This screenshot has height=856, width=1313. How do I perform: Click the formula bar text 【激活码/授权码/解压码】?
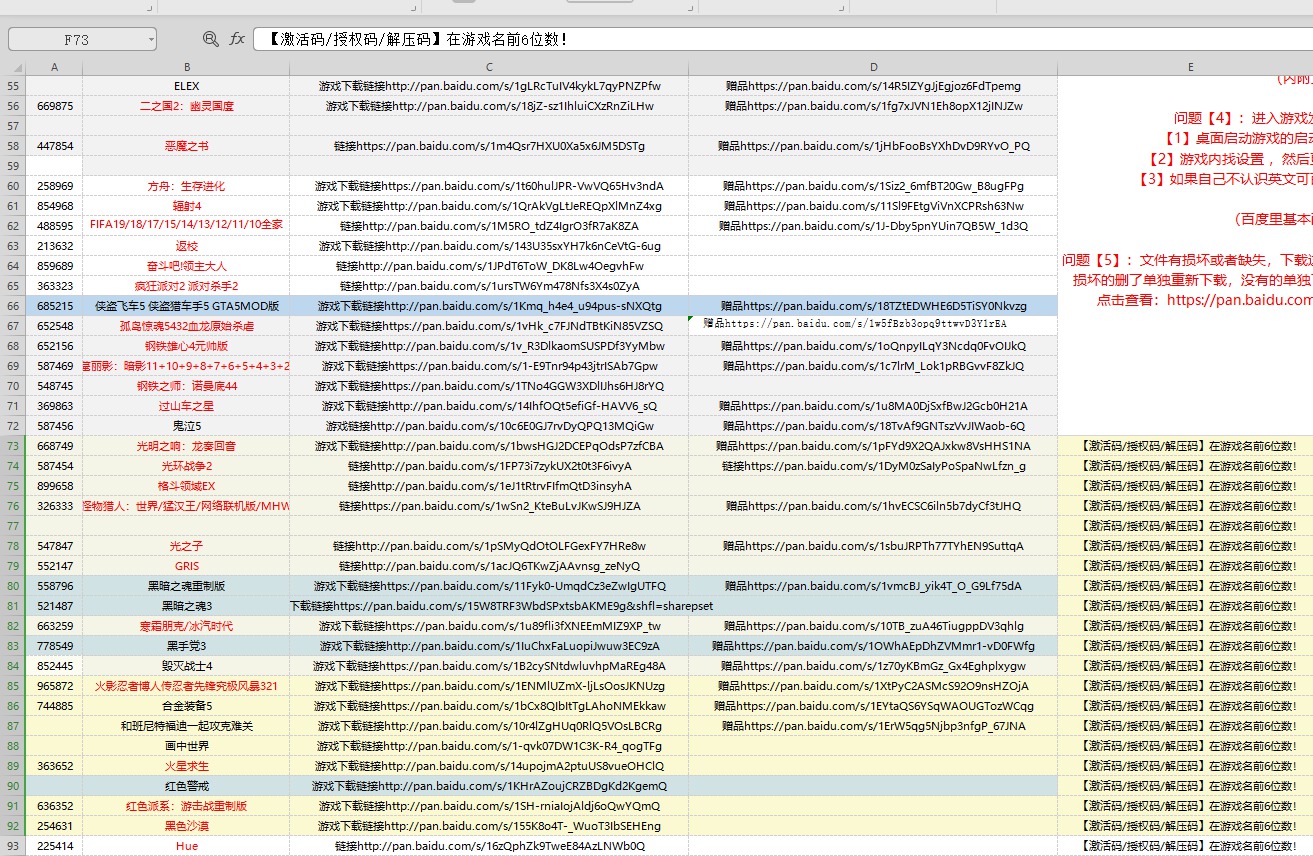354,40
